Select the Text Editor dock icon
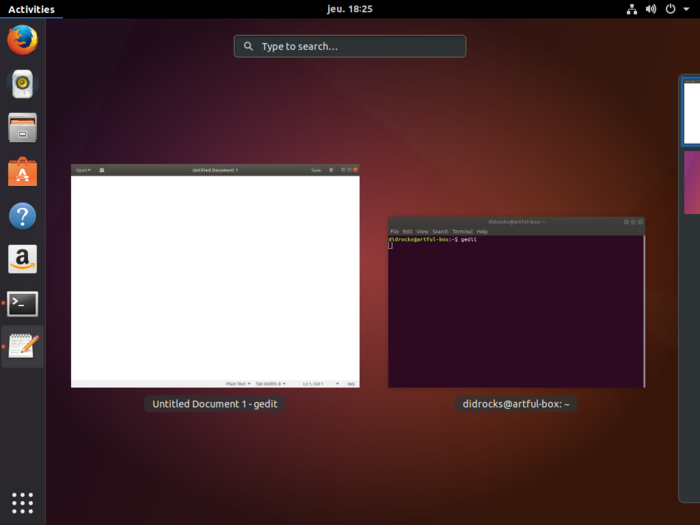 tap(22, 347)
